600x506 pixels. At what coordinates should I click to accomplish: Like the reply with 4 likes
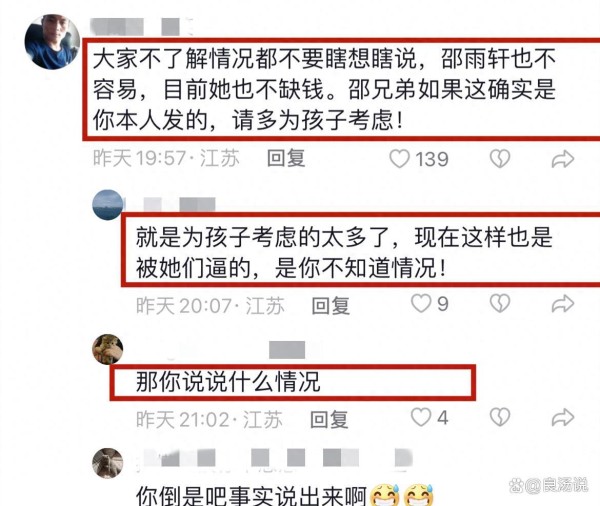pyautogui.click(x=421, y=417)
